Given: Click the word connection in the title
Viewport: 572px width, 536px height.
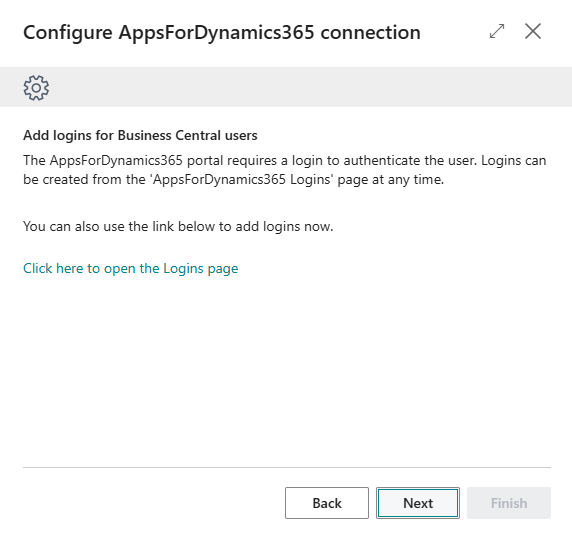Looking at the screenshot, I should pyautogui.click(x=371, y=32).
